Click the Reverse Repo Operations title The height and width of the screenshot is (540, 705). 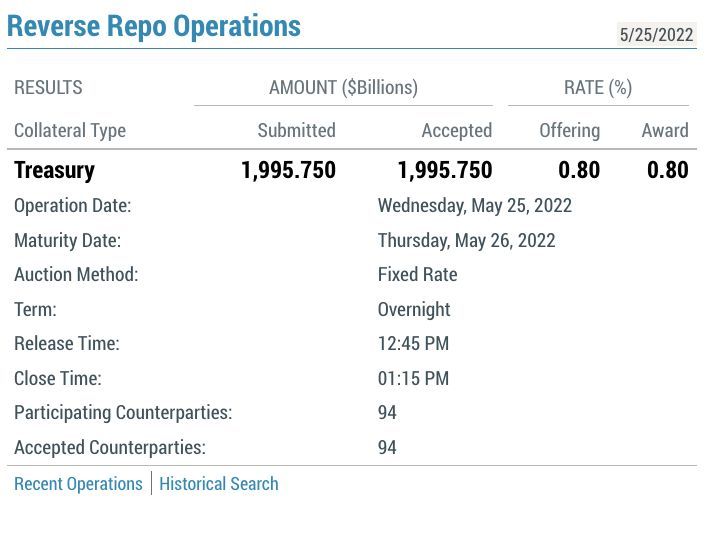click(x=153, y=26)
